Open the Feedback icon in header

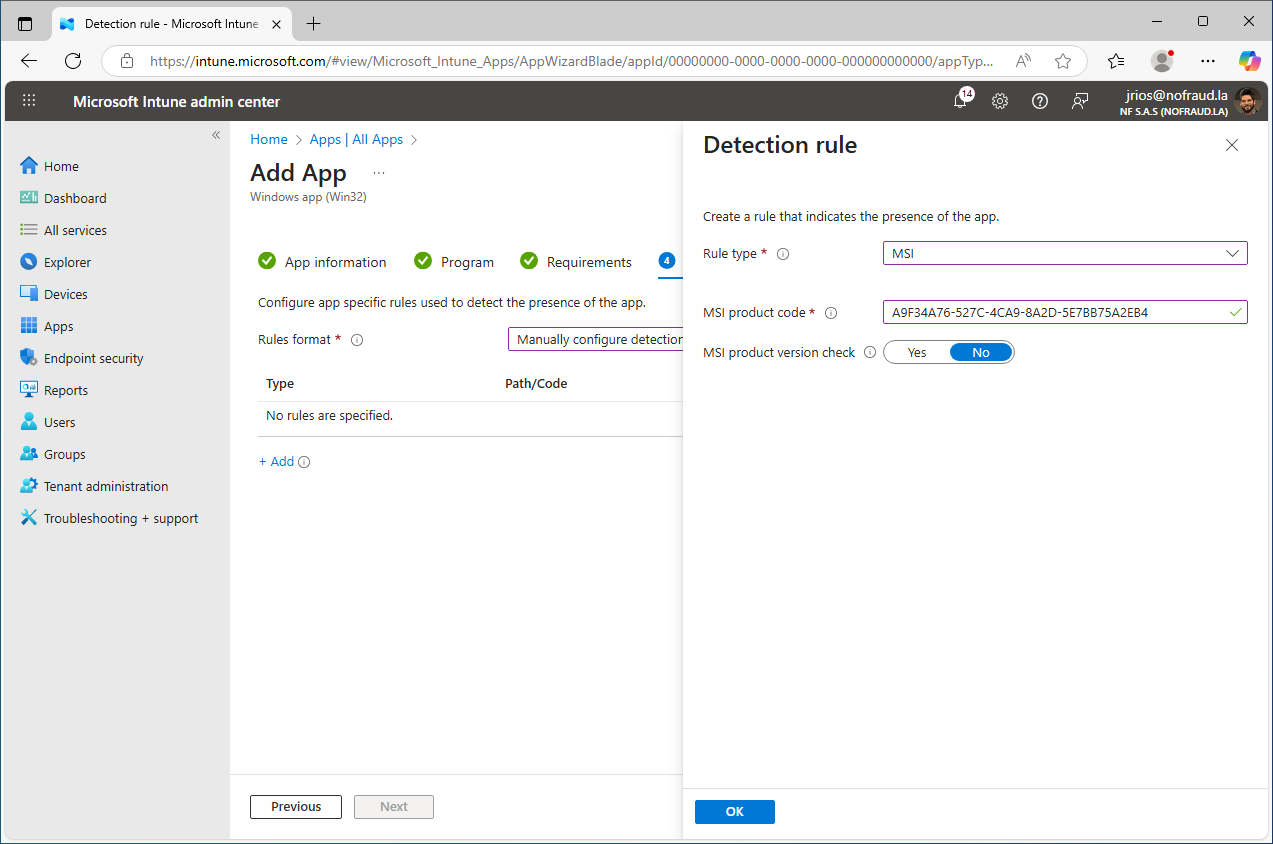pyautogui.click(x=1080, y=101)
